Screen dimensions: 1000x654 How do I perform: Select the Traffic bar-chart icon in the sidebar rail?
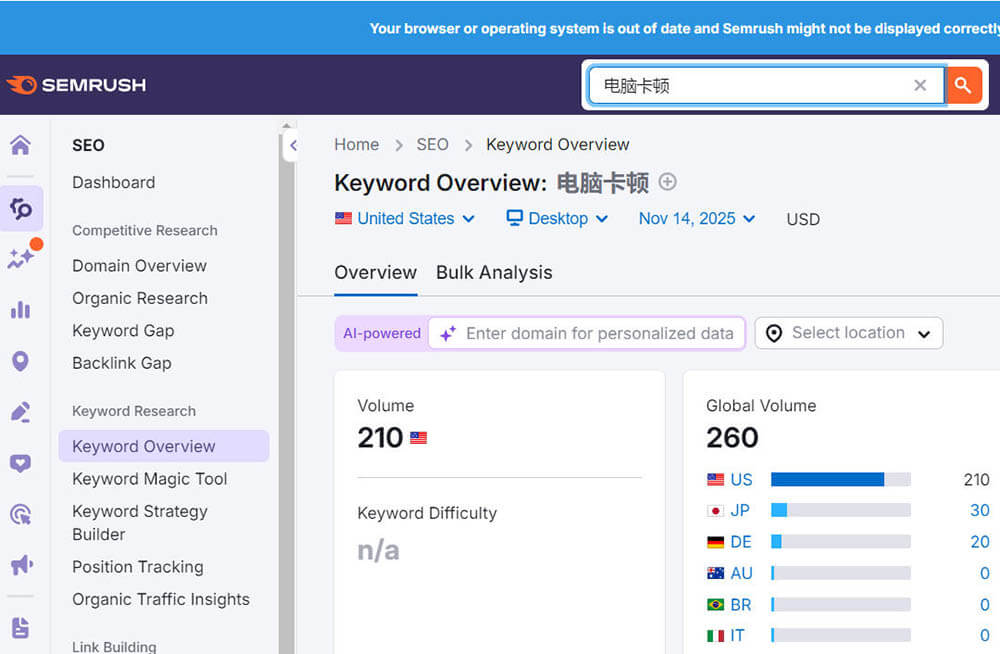pyautogui.click(x=21, y=310)
